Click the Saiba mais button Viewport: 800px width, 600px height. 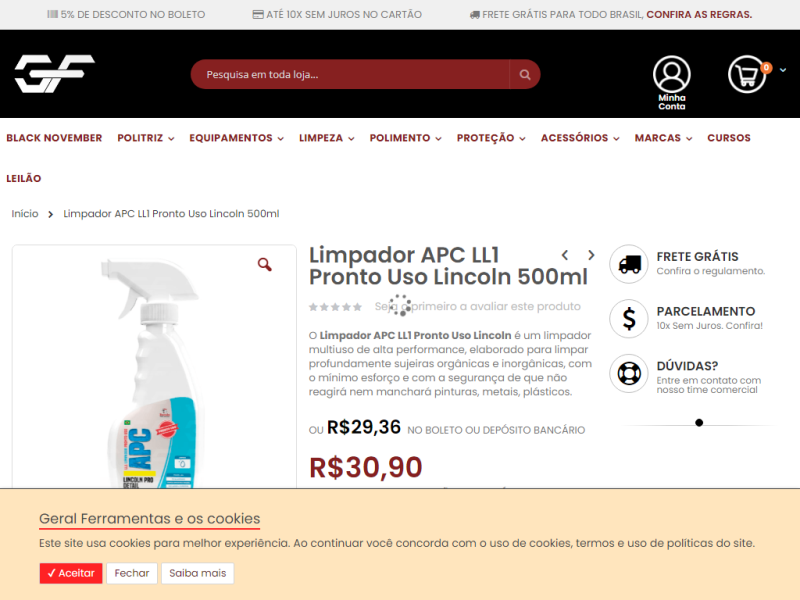197,573
